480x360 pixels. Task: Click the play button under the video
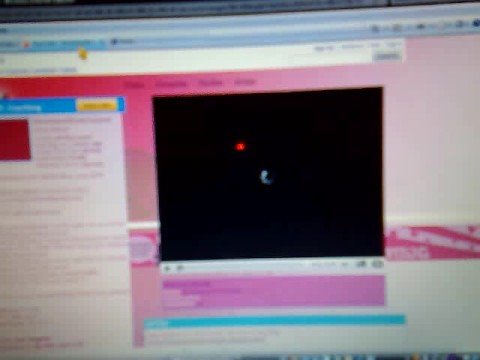167,268
